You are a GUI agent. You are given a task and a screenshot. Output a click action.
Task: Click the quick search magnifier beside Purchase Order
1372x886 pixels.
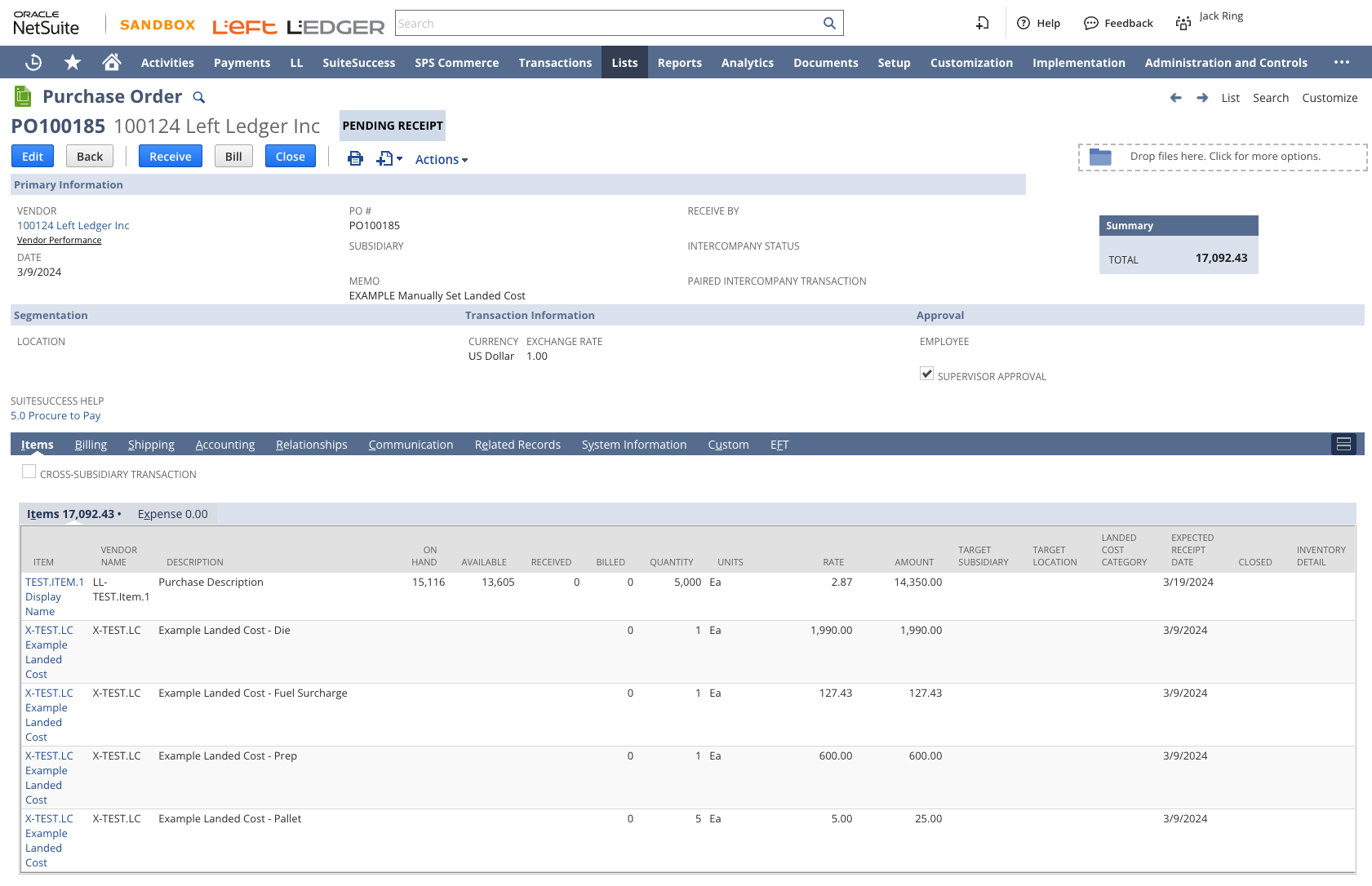198,97
